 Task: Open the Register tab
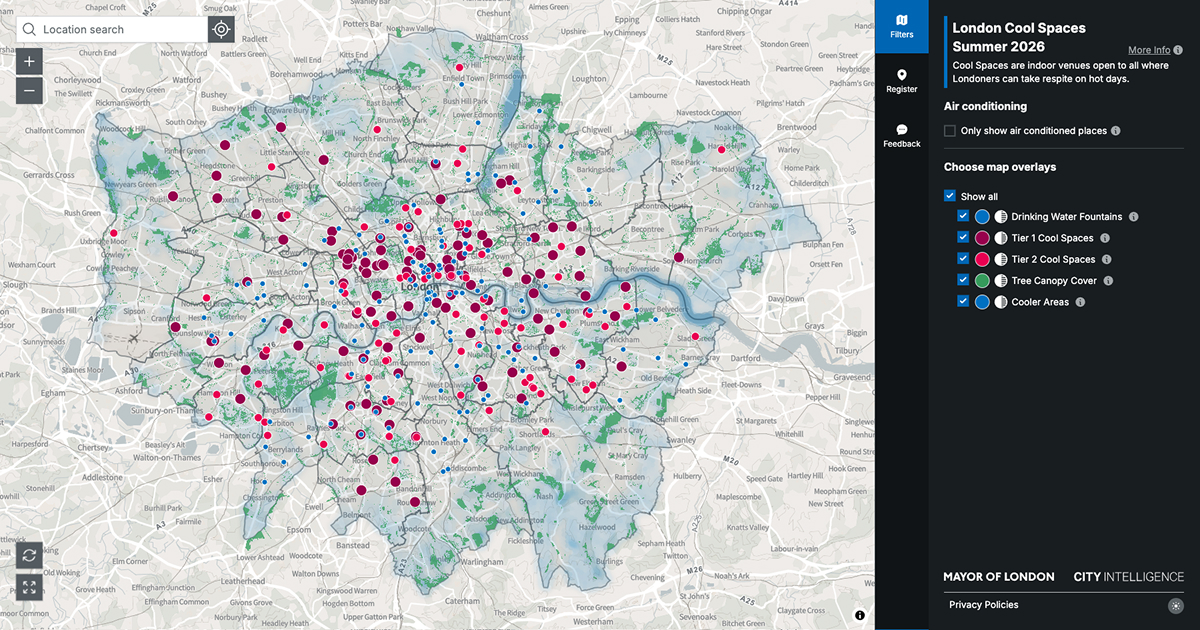pos(902,82)
